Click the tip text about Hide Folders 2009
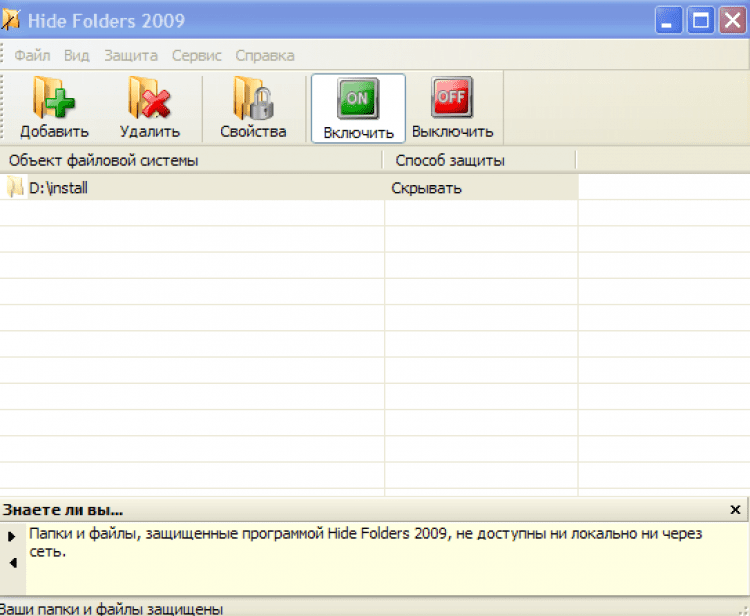Image resolution: width=750 pixels, height=616 pixels. tap(365, 542)
